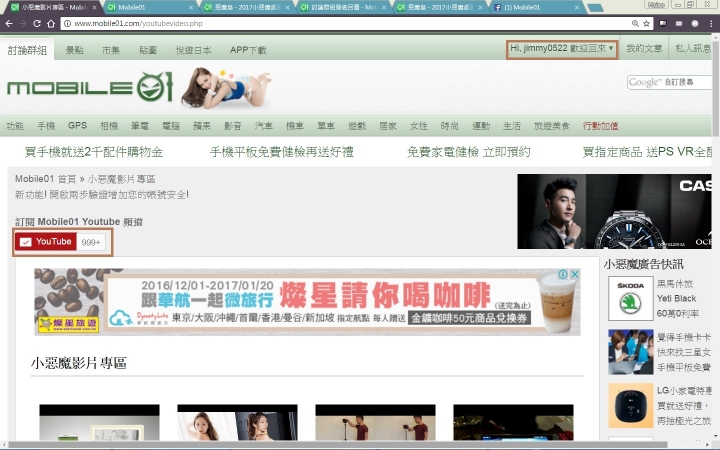
Task: Reload the page with the refresh icon
Action: (37, 23)
